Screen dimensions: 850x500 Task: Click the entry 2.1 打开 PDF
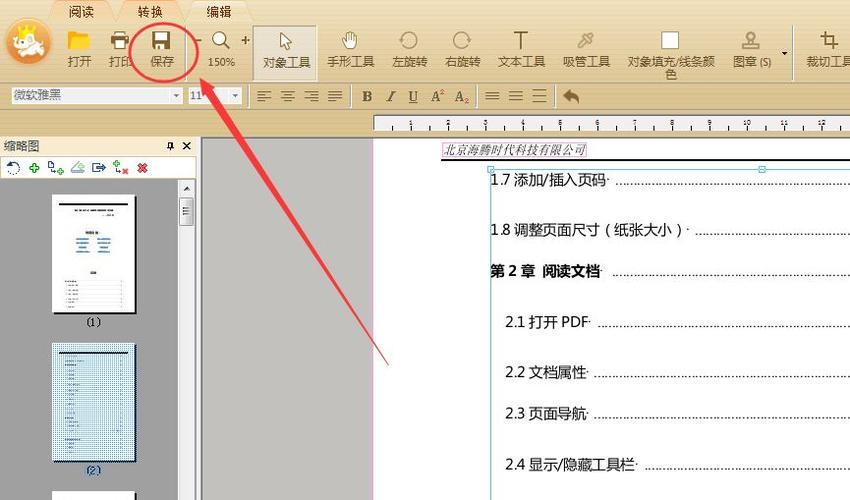(546, 322)
